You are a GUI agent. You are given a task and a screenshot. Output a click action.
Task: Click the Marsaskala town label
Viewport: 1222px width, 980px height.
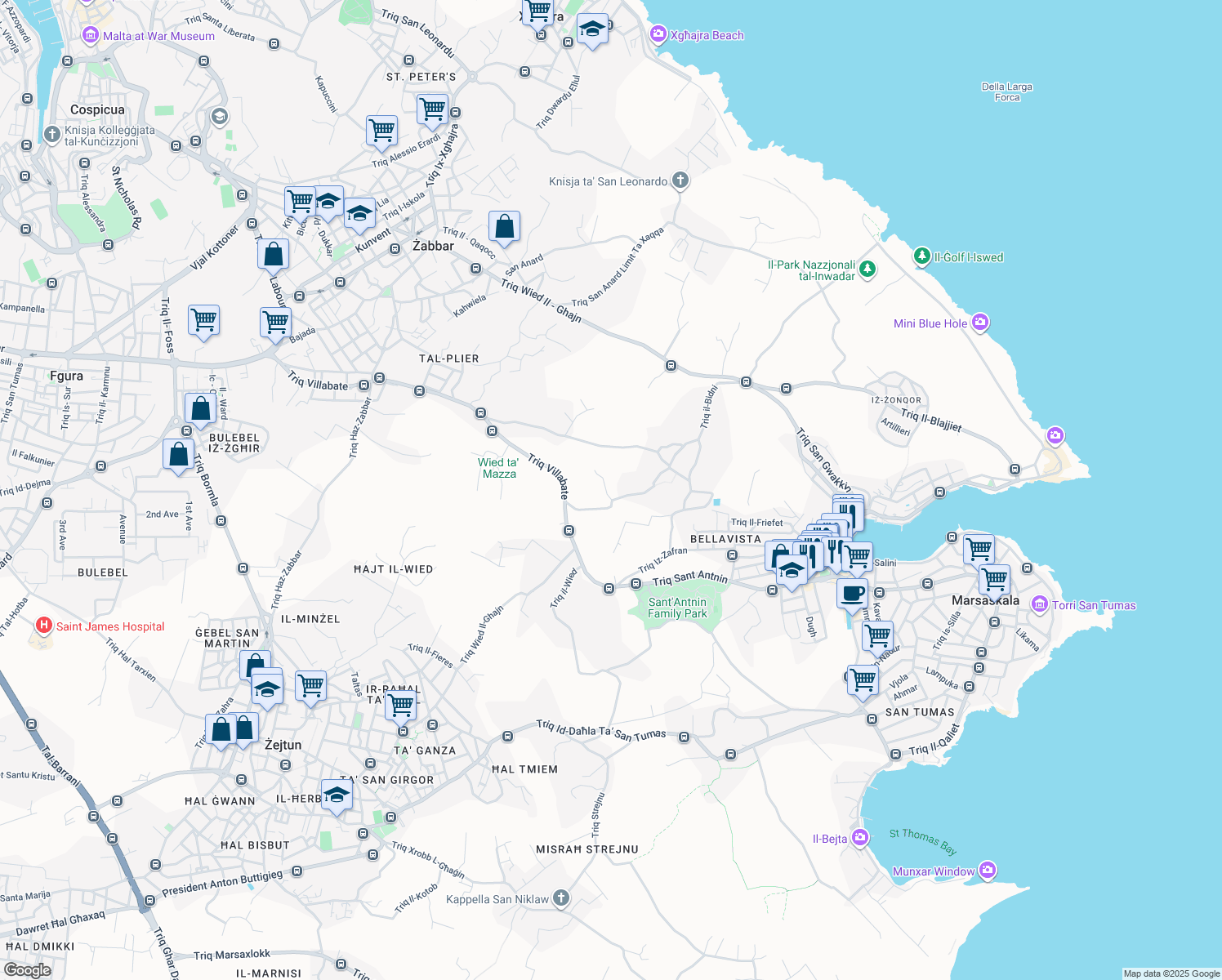(x=985, y=600)
